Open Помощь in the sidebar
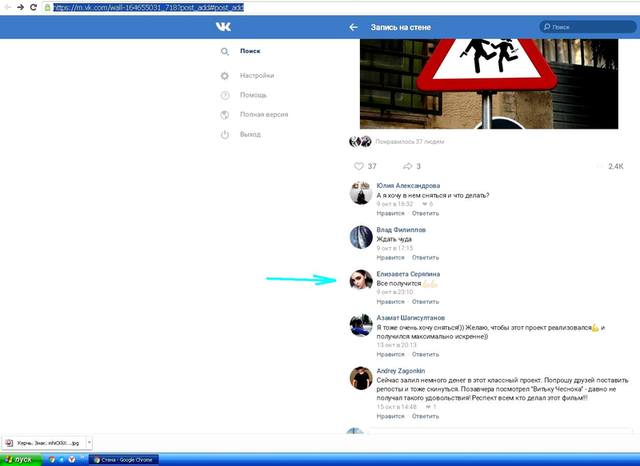640x466 pixels. pos(253,95)
